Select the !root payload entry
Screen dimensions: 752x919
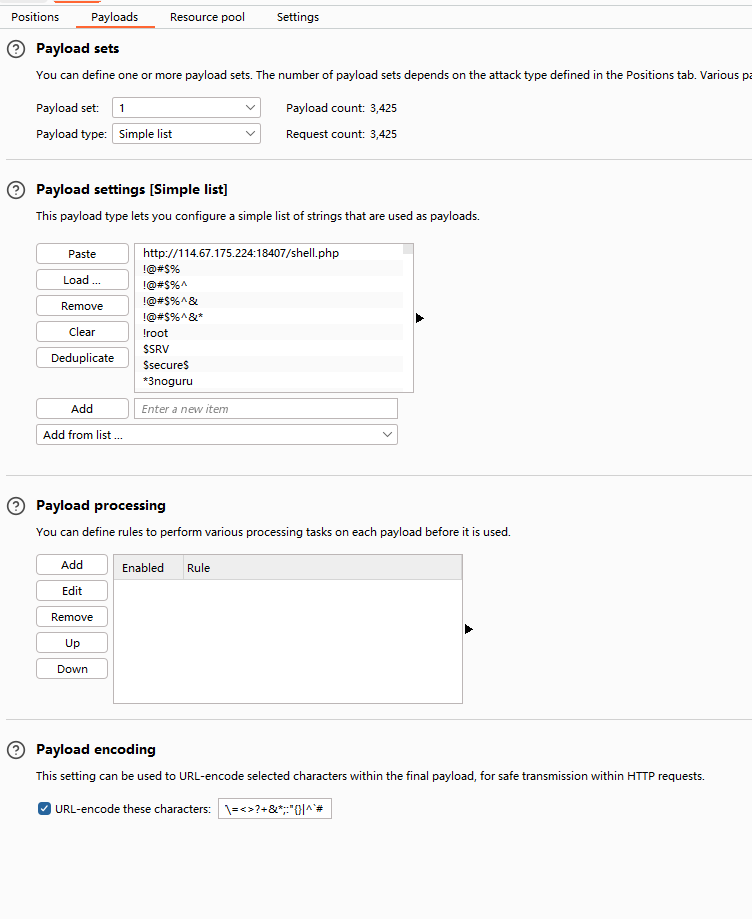point(156,333)
